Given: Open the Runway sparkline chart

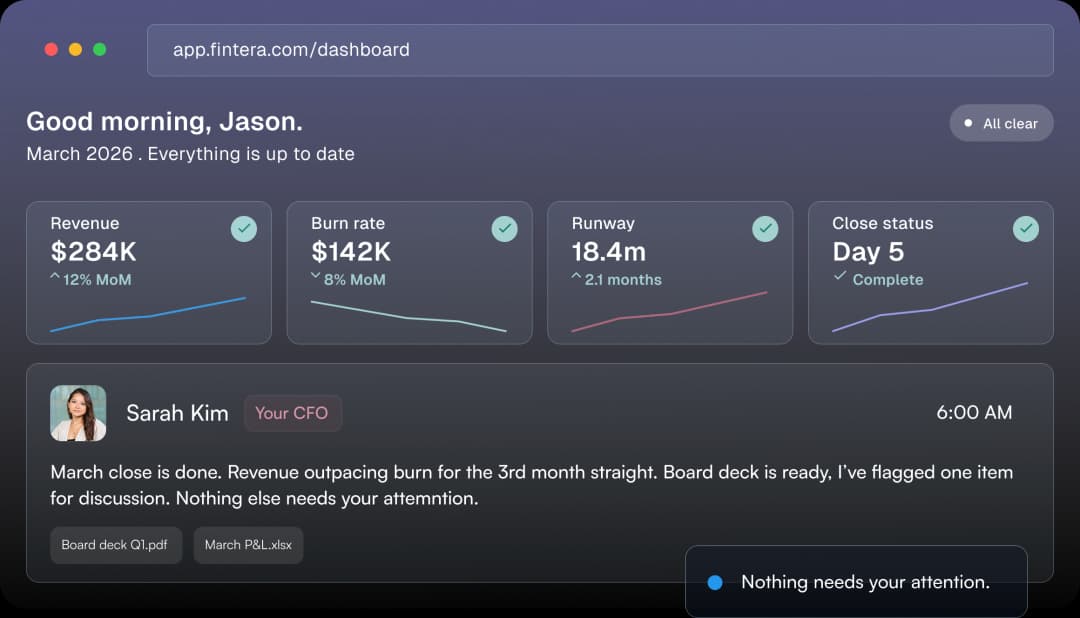Looking at the screenshot, I should (x=669, y=312).
